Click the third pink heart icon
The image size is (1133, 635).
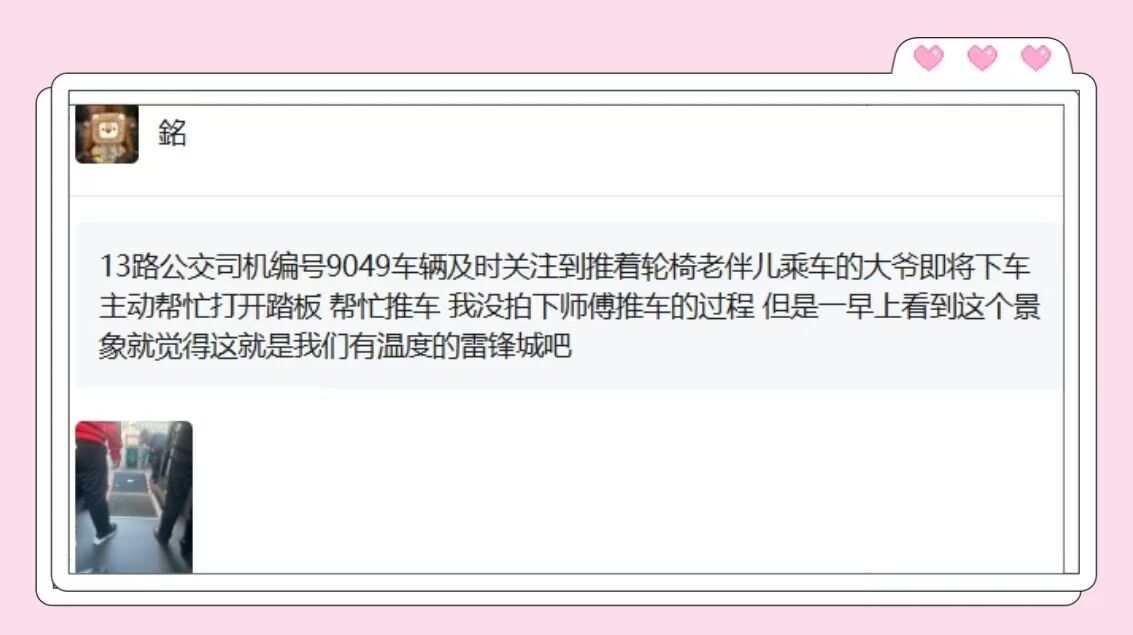[1035, 57]
